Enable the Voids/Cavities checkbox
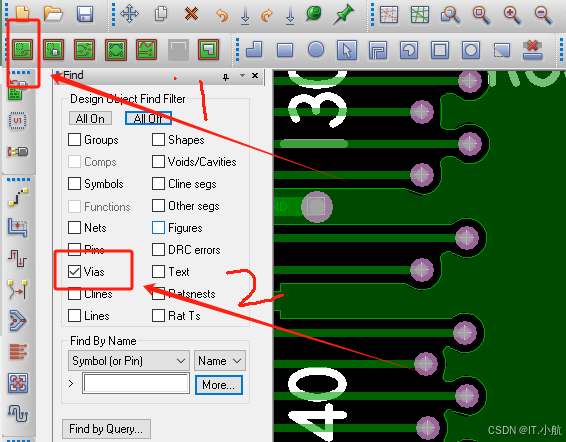 point(158,162)
